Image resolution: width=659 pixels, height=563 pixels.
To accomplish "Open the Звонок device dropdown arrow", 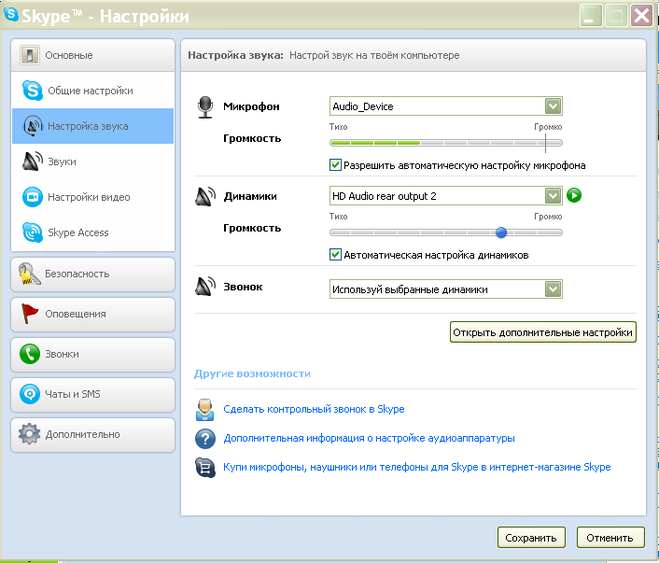I will pos(553,289).
